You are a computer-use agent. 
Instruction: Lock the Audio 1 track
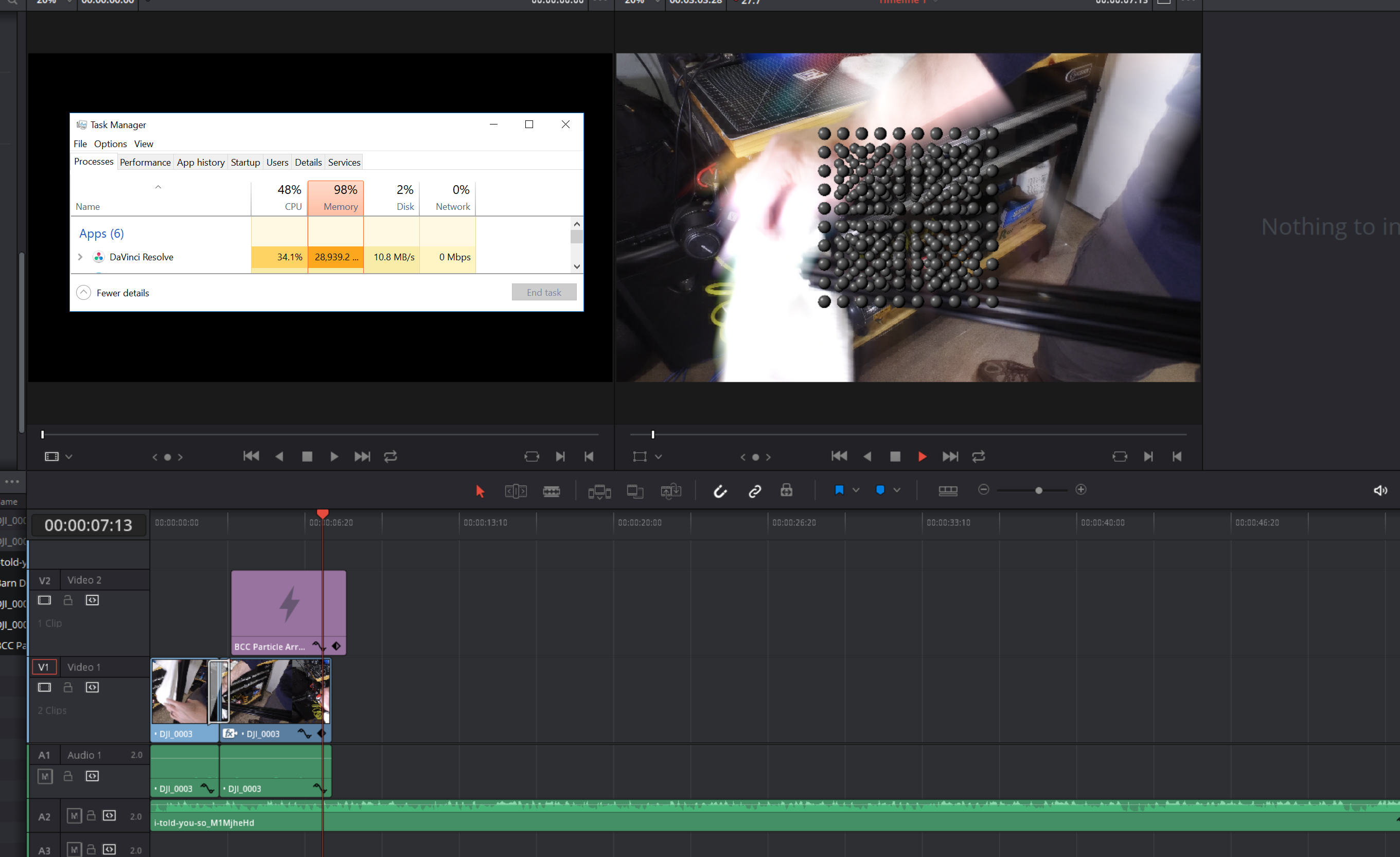click(68, 776)
